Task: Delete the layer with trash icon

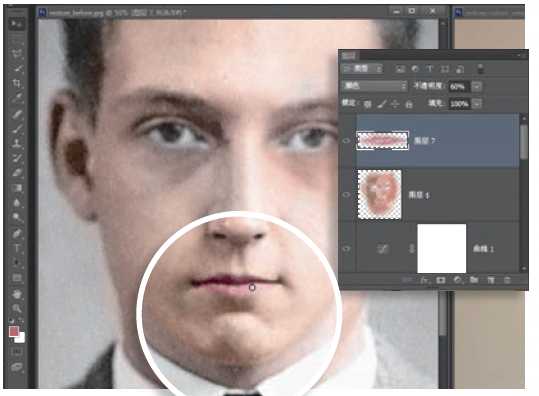Action: pyautogui.click(x=507, y=280)
